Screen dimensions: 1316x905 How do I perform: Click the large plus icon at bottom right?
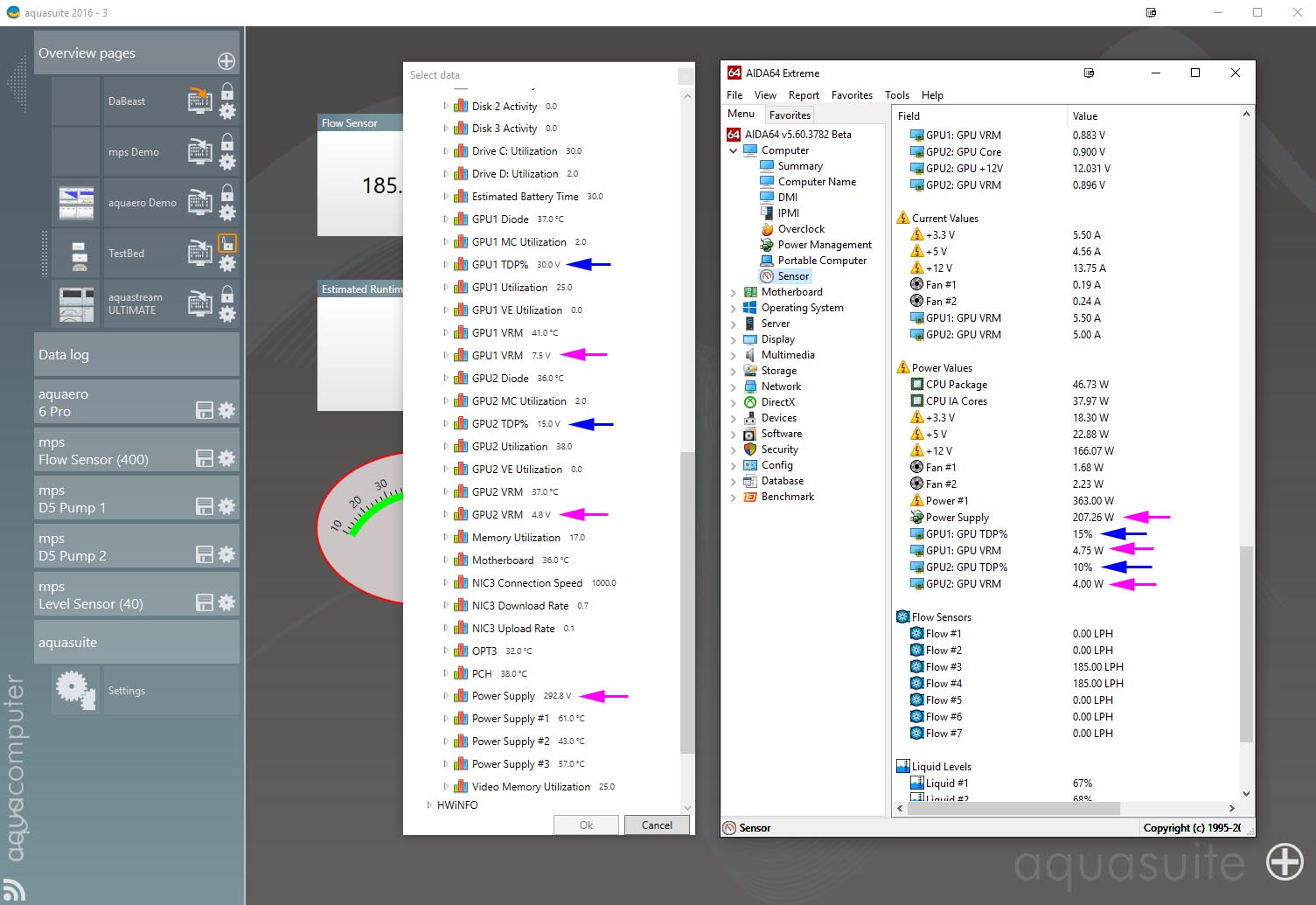pos(1285,861)
